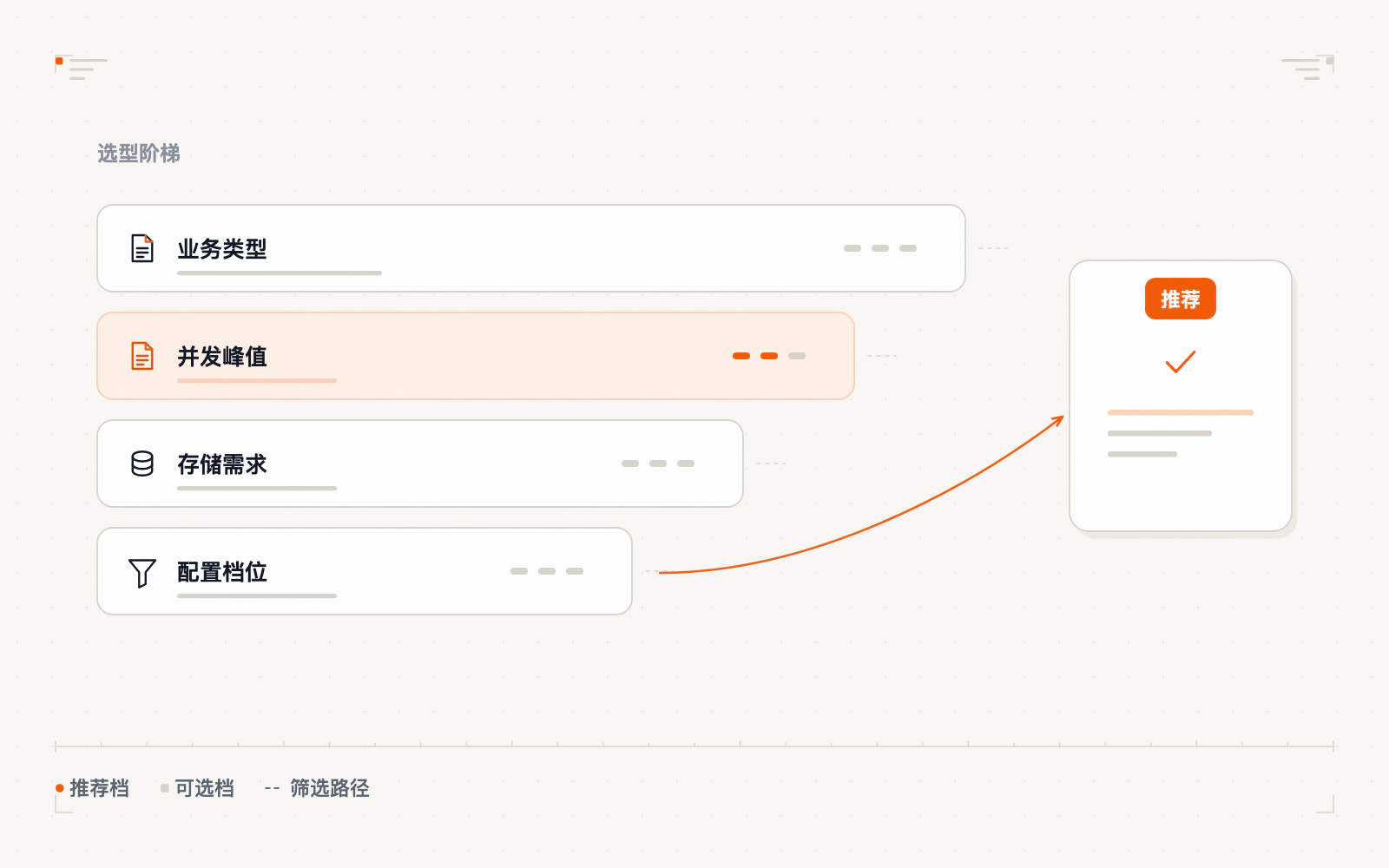Viewport: 1389px width, 868px height.
Task: Click the 可选档 legend entry
Action: [197, 788]
